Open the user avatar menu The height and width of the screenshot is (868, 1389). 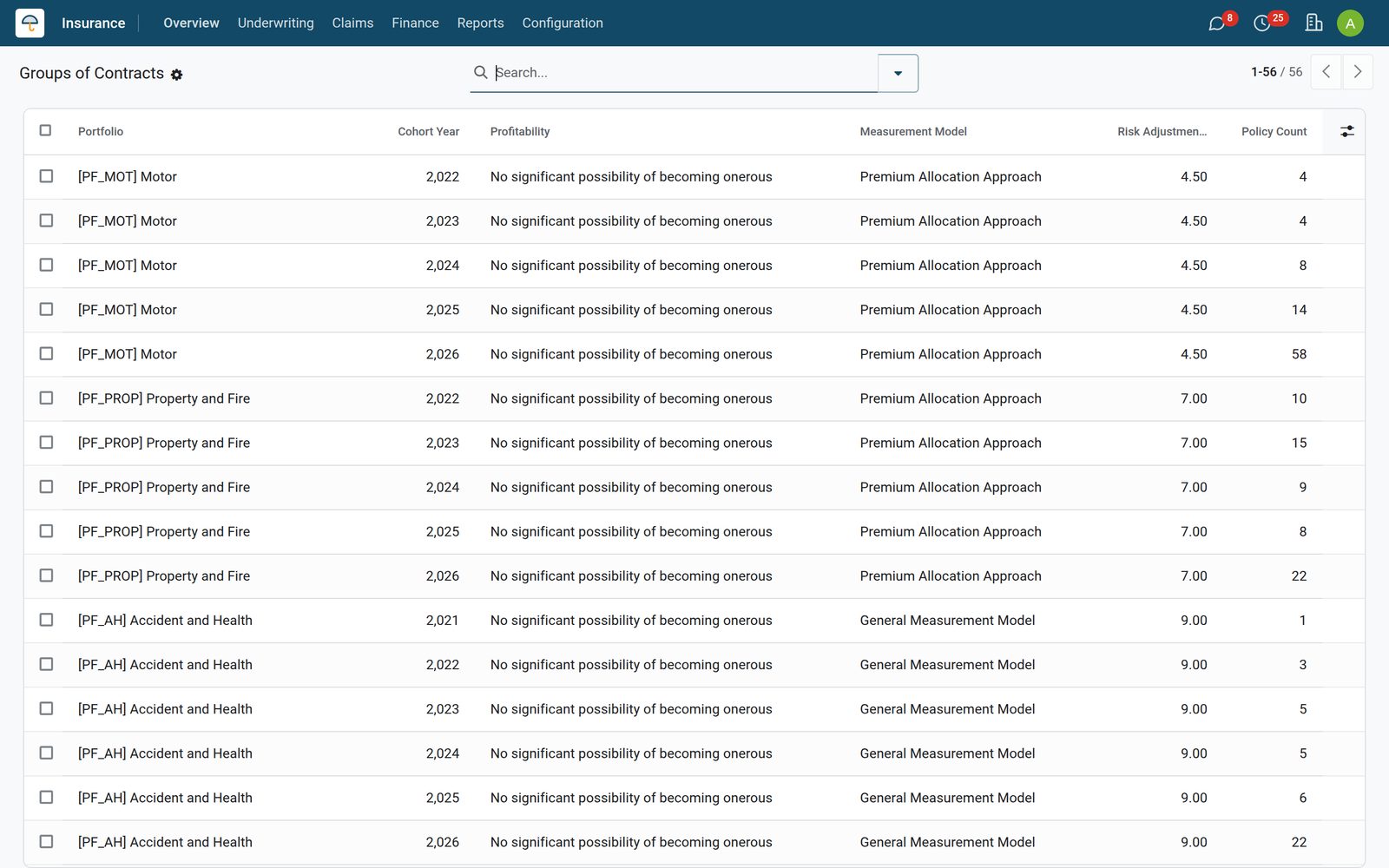click(x=1350, y=23)
